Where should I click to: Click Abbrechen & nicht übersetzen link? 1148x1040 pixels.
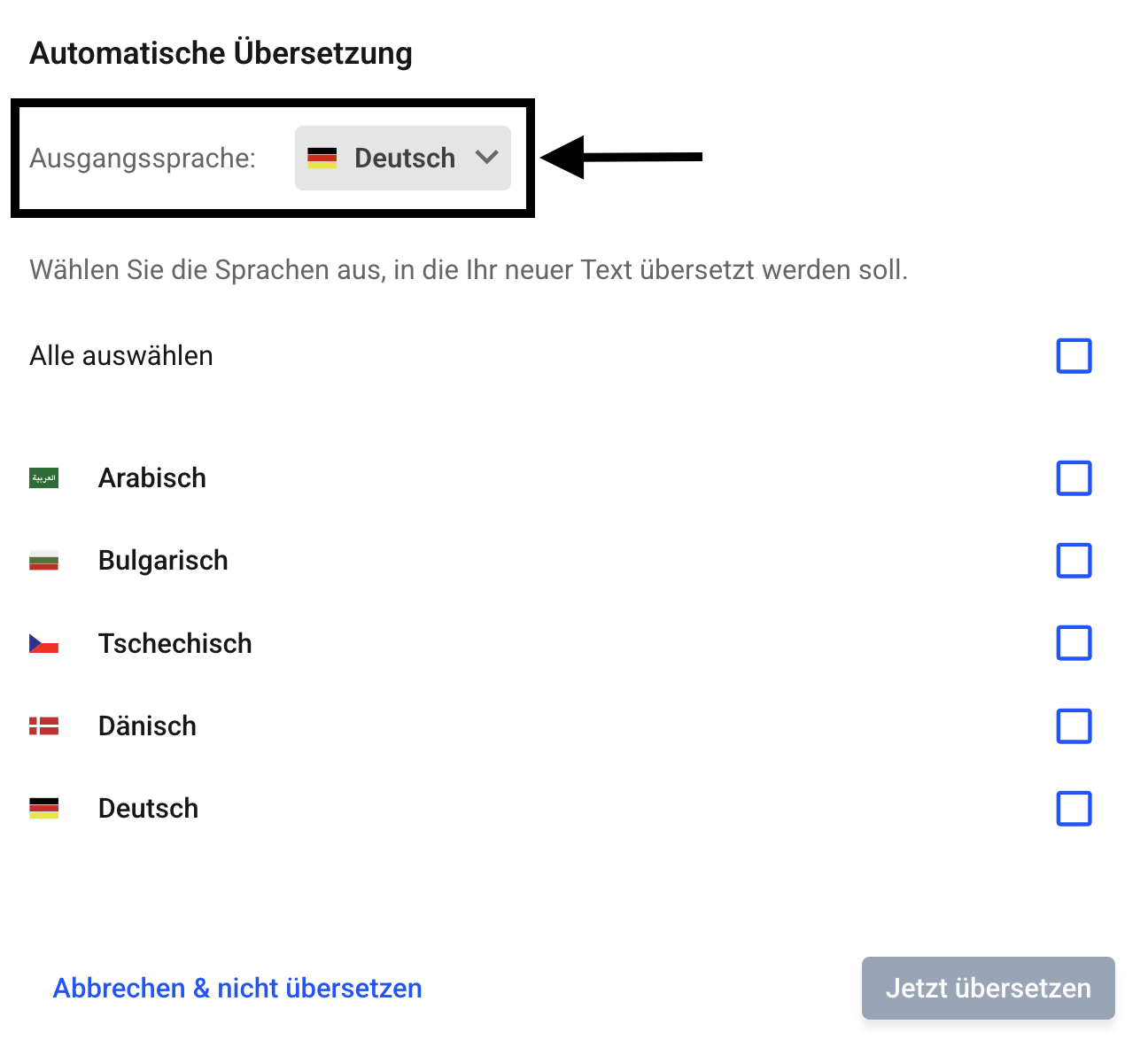[237, 988]
